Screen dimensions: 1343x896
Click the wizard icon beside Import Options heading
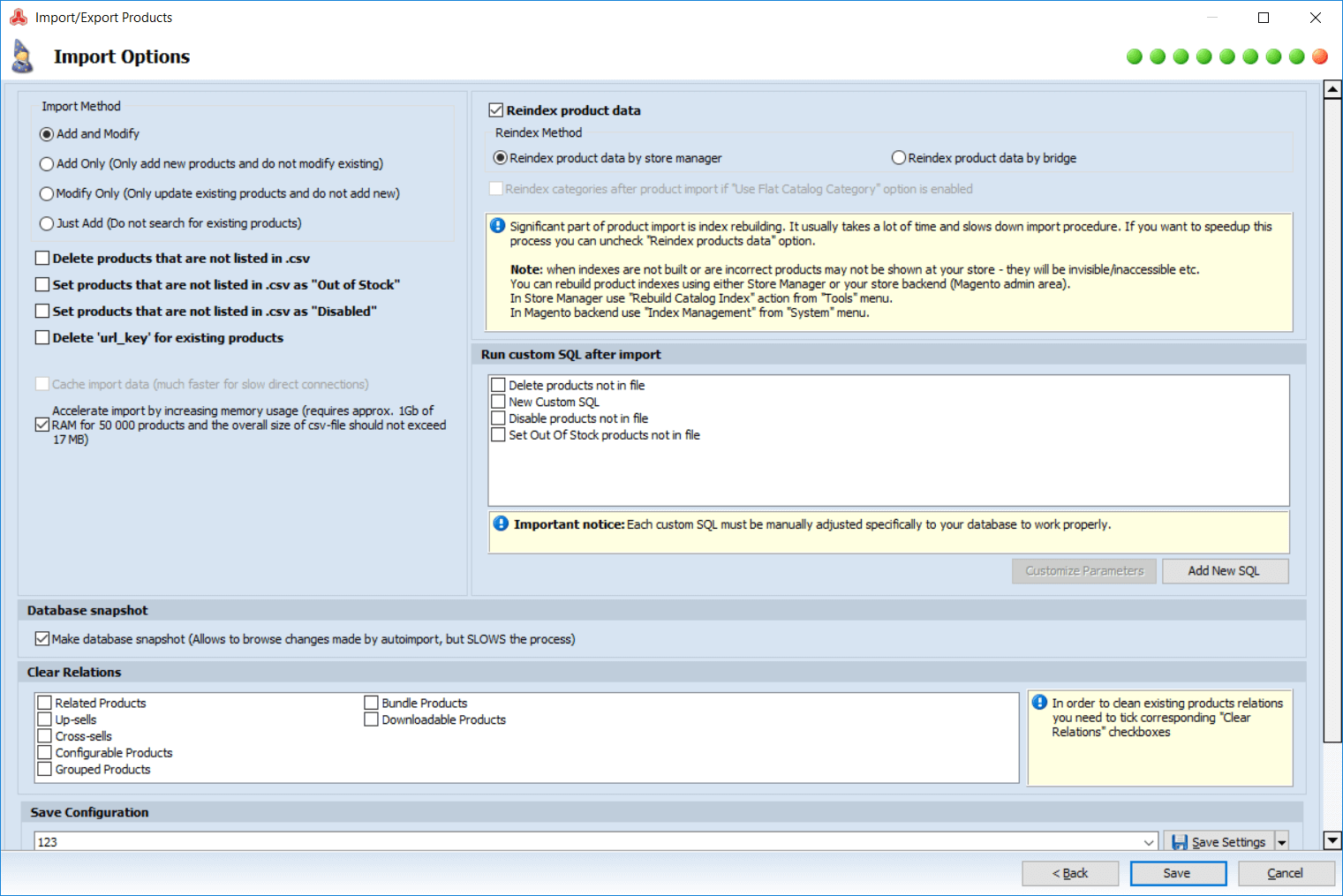tap(23, 56)
